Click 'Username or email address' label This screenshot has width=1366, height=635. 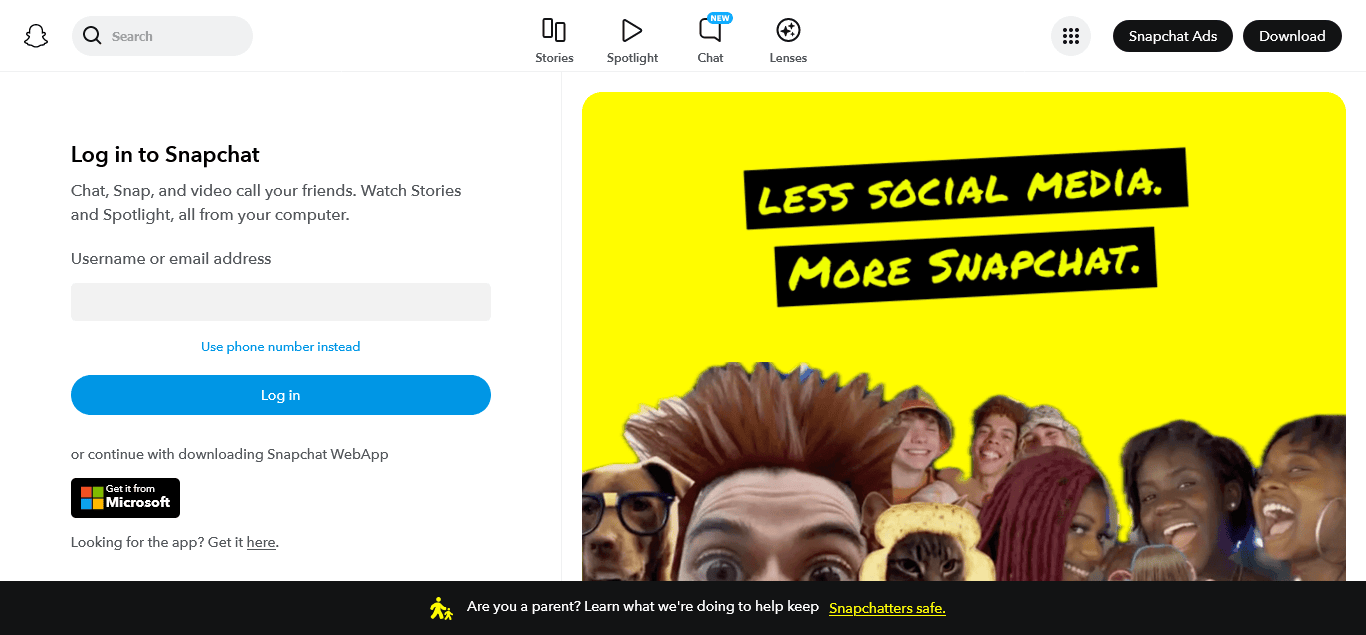tap(171, 258)
